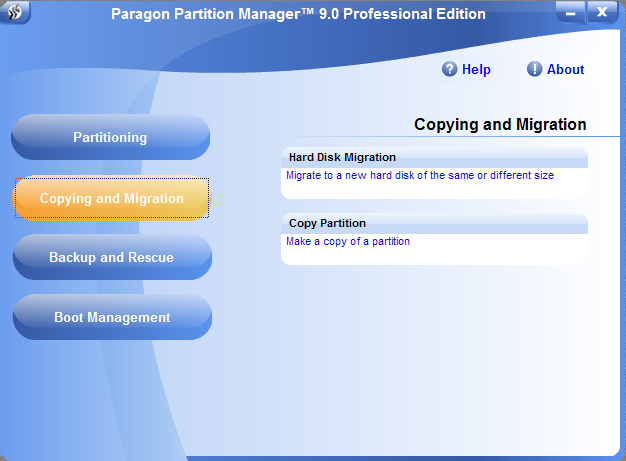Open the Backup and Rescue section
626x461 pixels.
pyautogui.click(x=111, y=257)
